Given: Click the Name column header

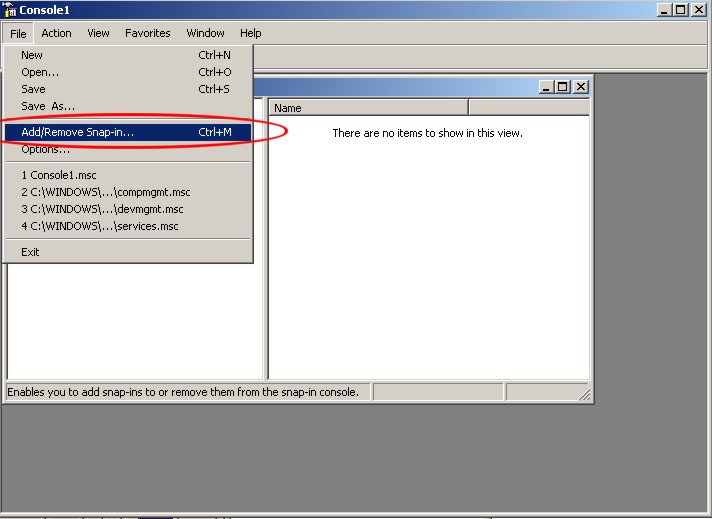Looking at the screenshot, I should tap(368, 108).
